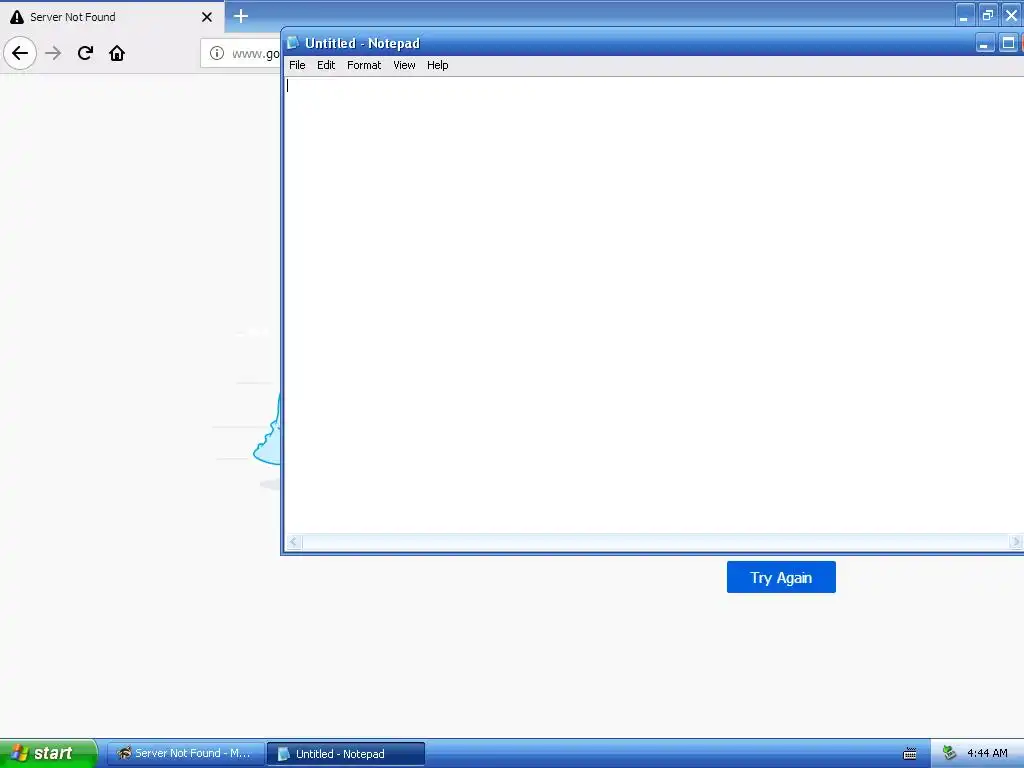Close the Server Not Found tab

[207, 17]
